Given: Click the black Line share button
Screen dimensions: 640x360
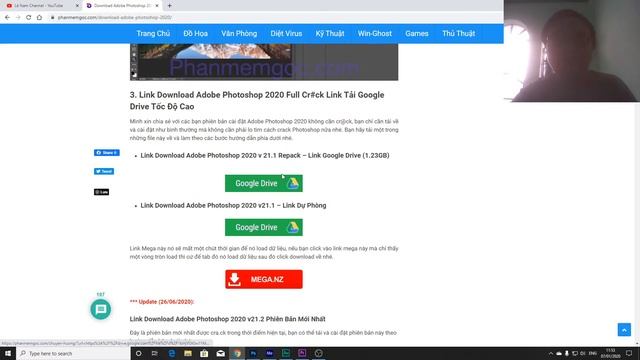Looking at the screenshot, I should [101, 192].
